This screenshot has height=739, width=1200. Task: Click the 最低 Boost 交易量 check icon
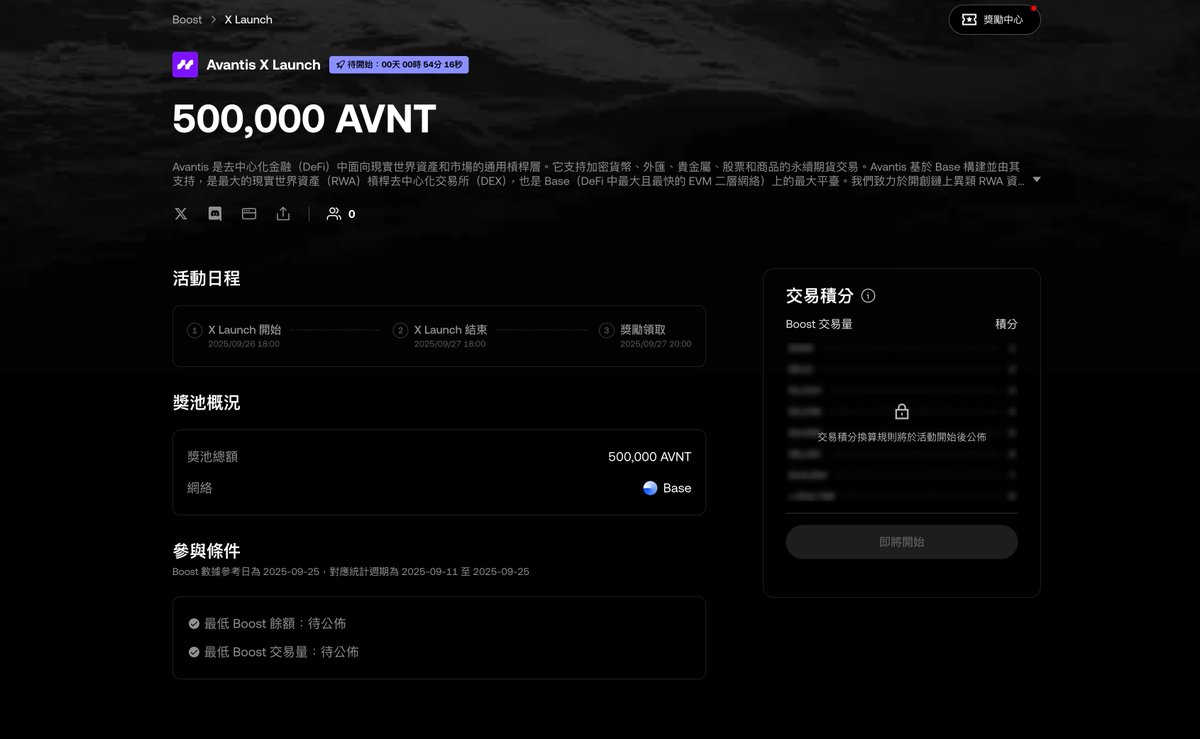194,652
